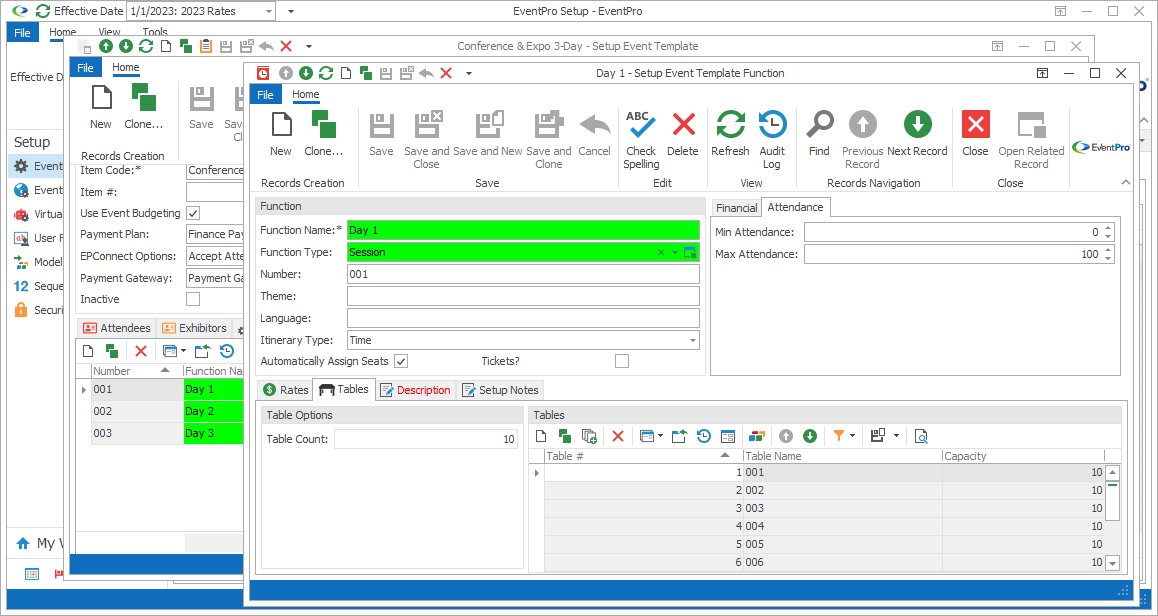Screen dimensions: 1158x616
Task: Move table down with green arrow in Tables toolbar
Action: 810,437
